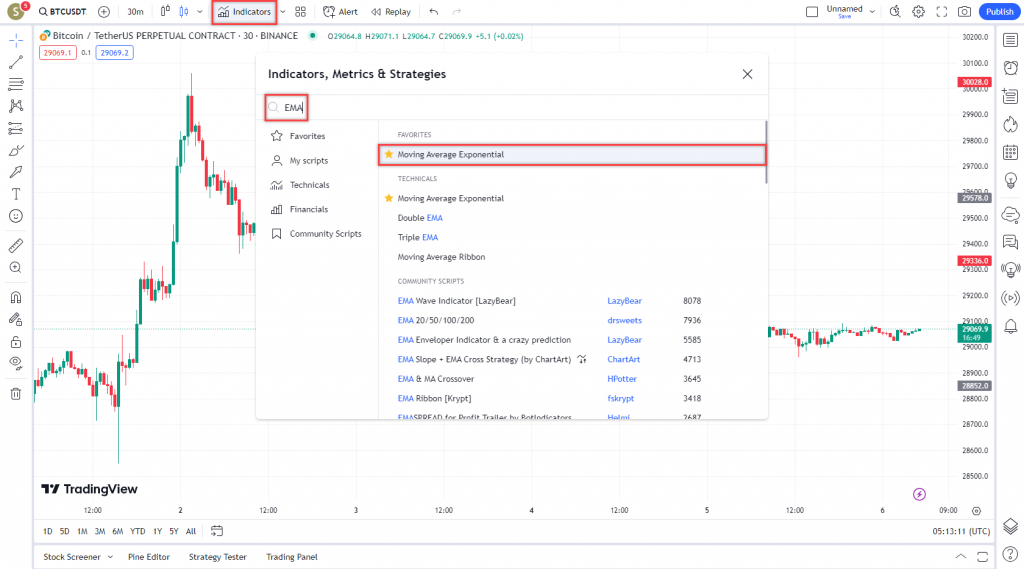Open the Pine Editor tab
Image resolution: width=1024 pixels, height=569 pixels.
(x=149, y=557)
